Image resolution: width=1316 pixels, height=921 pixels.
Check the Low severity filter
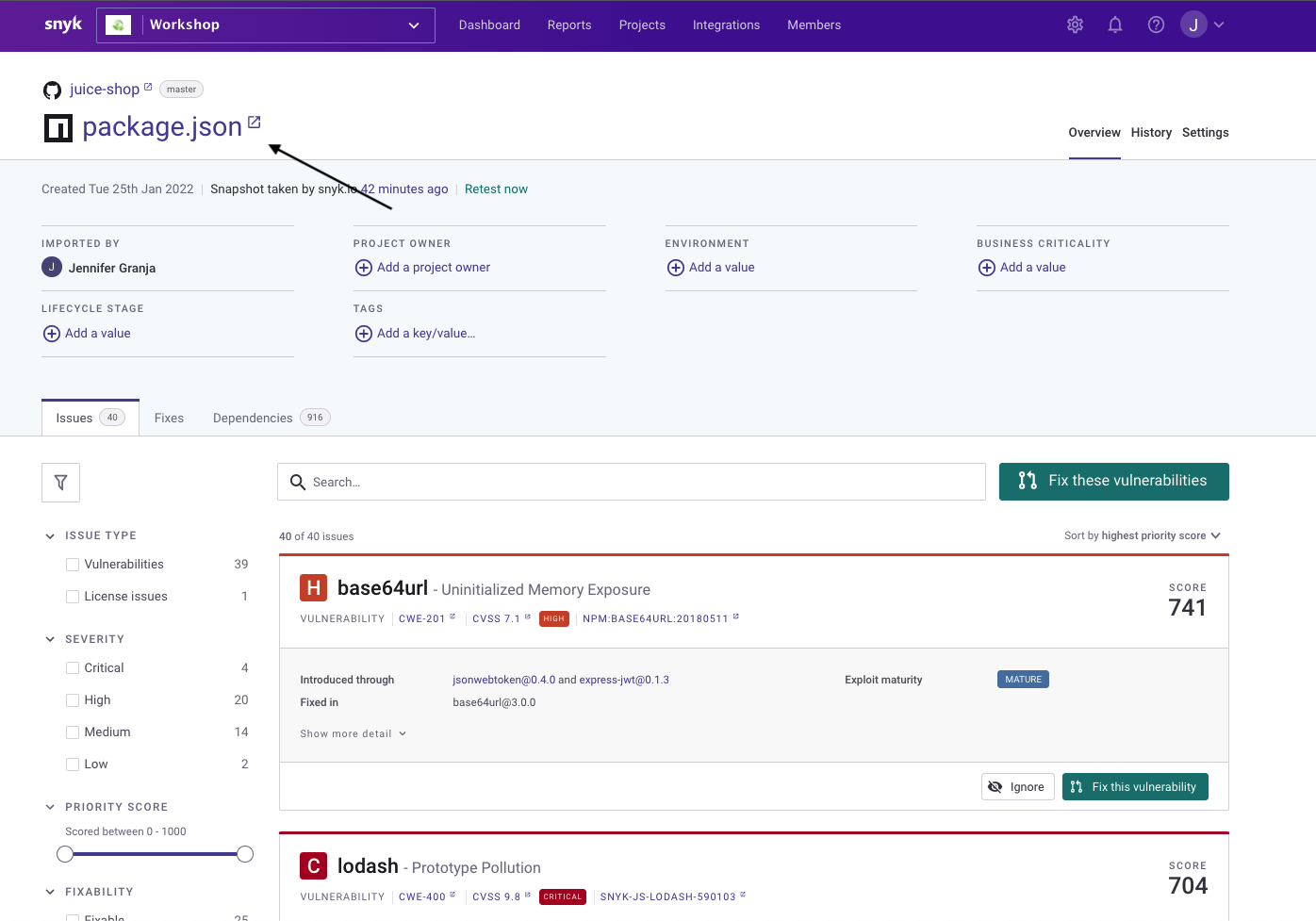tap(73, 765)
